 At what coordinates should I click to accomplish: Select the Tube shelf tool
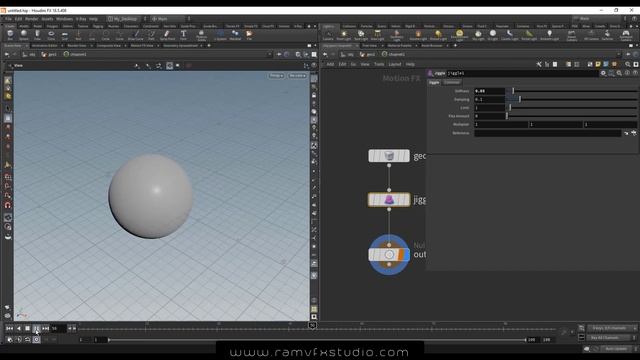click(37, 35)
